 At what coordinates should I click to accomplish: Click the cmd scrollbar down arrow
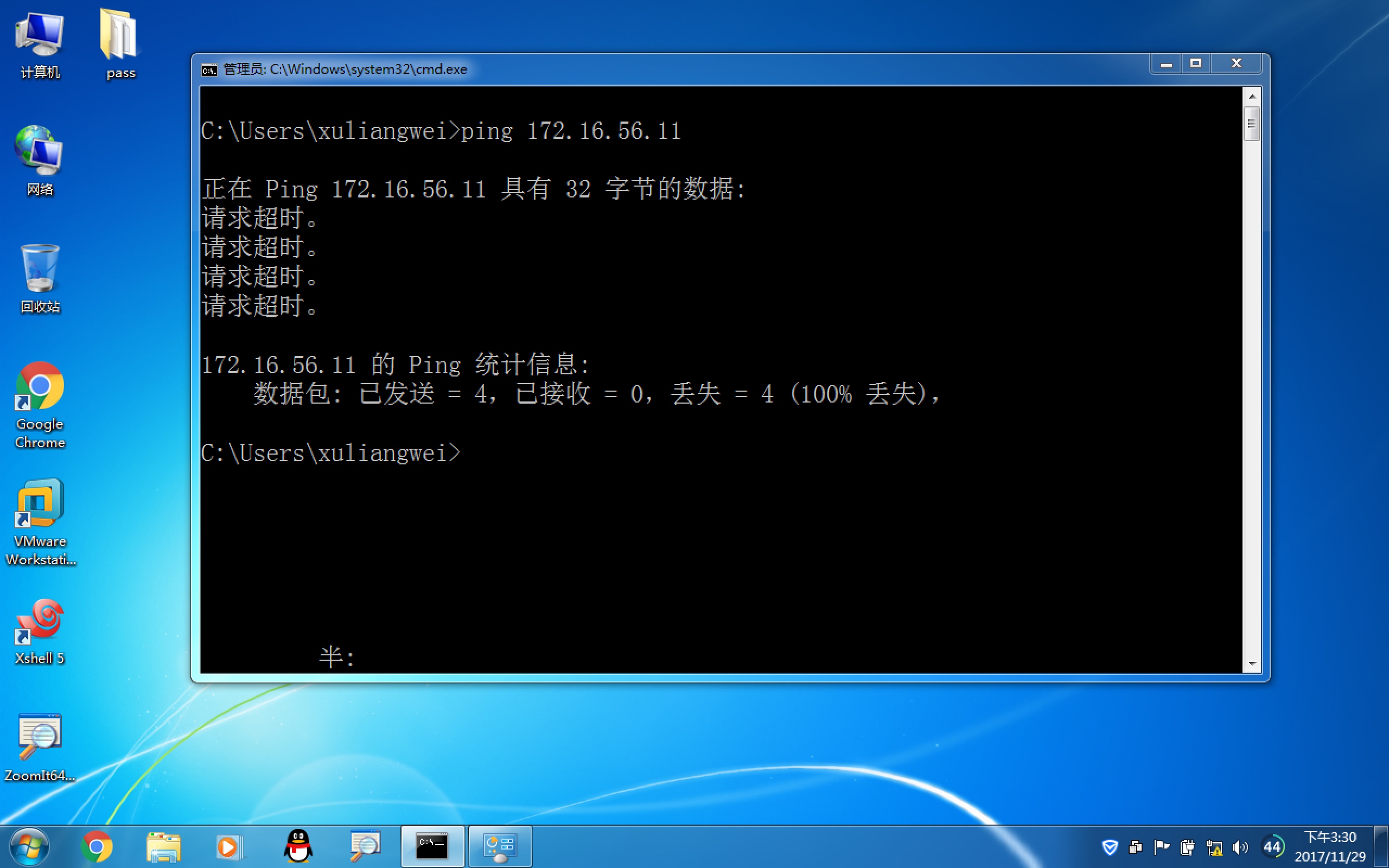point(1252,663)
